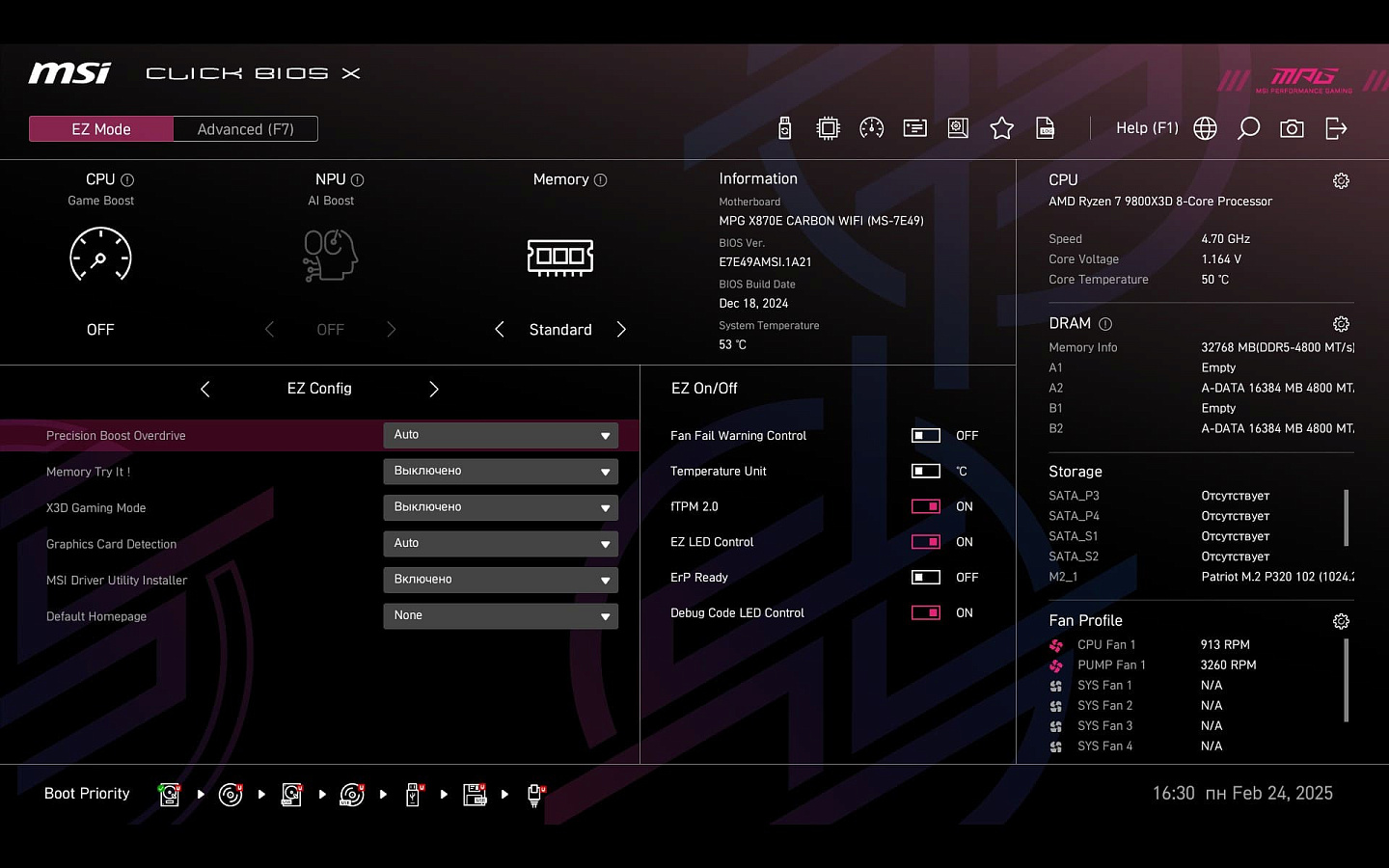Click the exit door icon

point(1336,128)
